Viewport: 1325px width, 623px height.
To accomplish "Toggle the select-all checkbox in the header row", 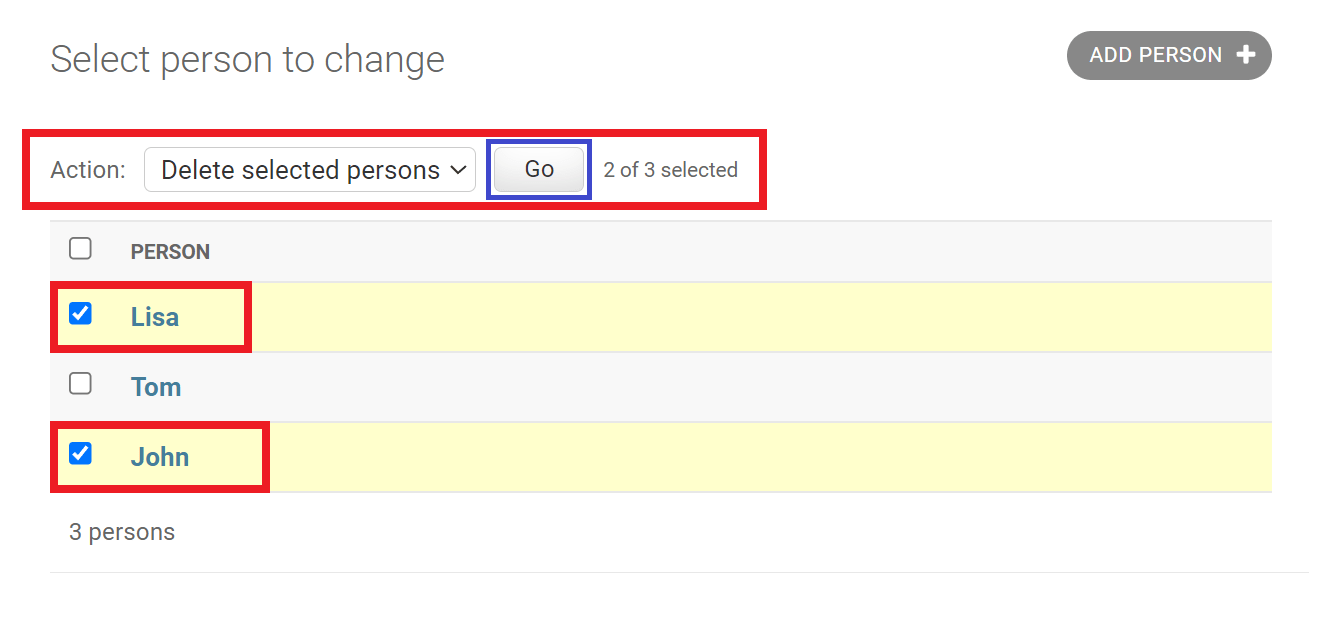I will [80, 248].
